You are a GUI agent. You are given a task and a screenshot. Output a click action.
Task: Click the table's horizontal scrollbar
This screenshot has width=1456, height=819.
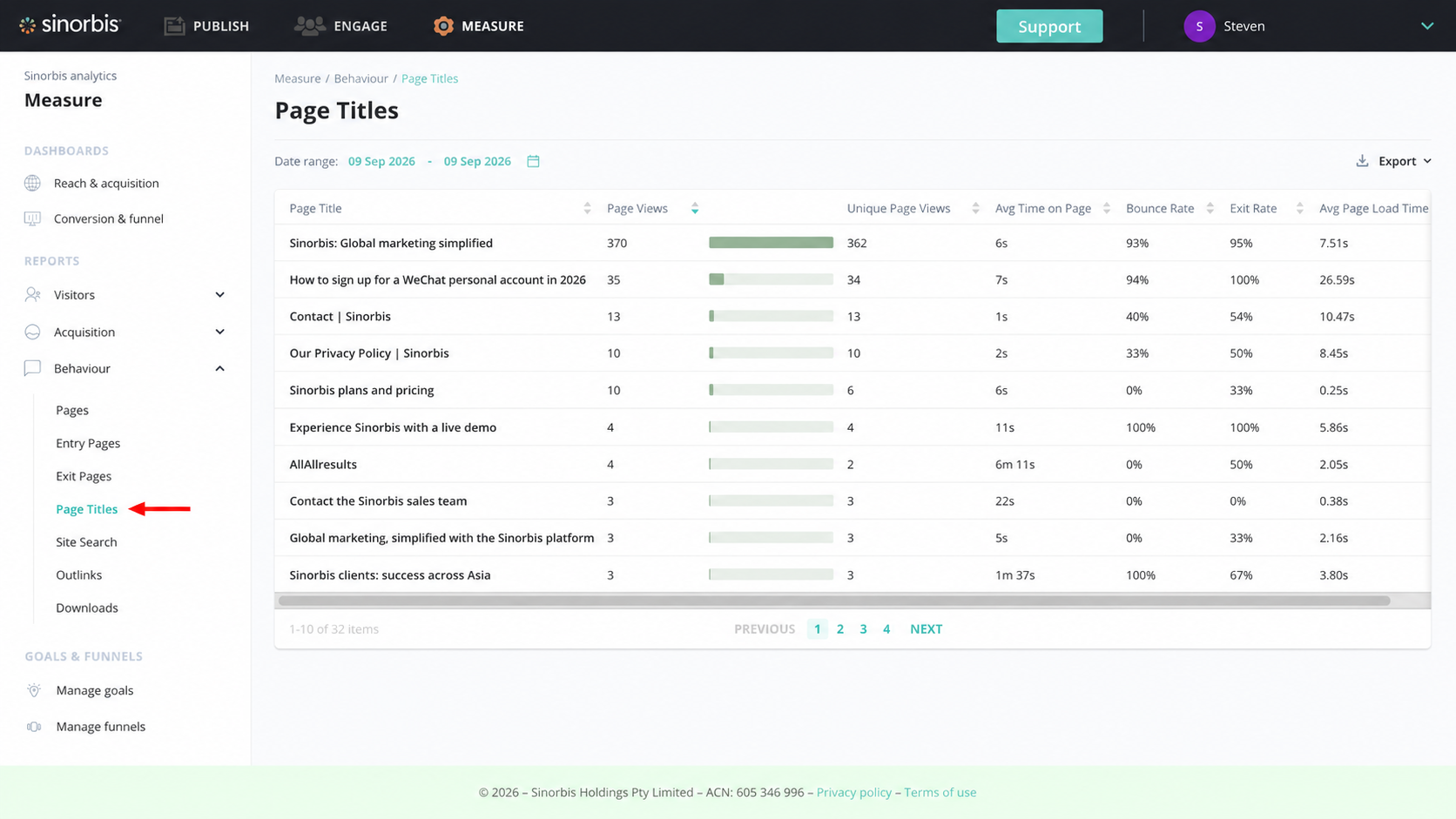pos(834,601)
